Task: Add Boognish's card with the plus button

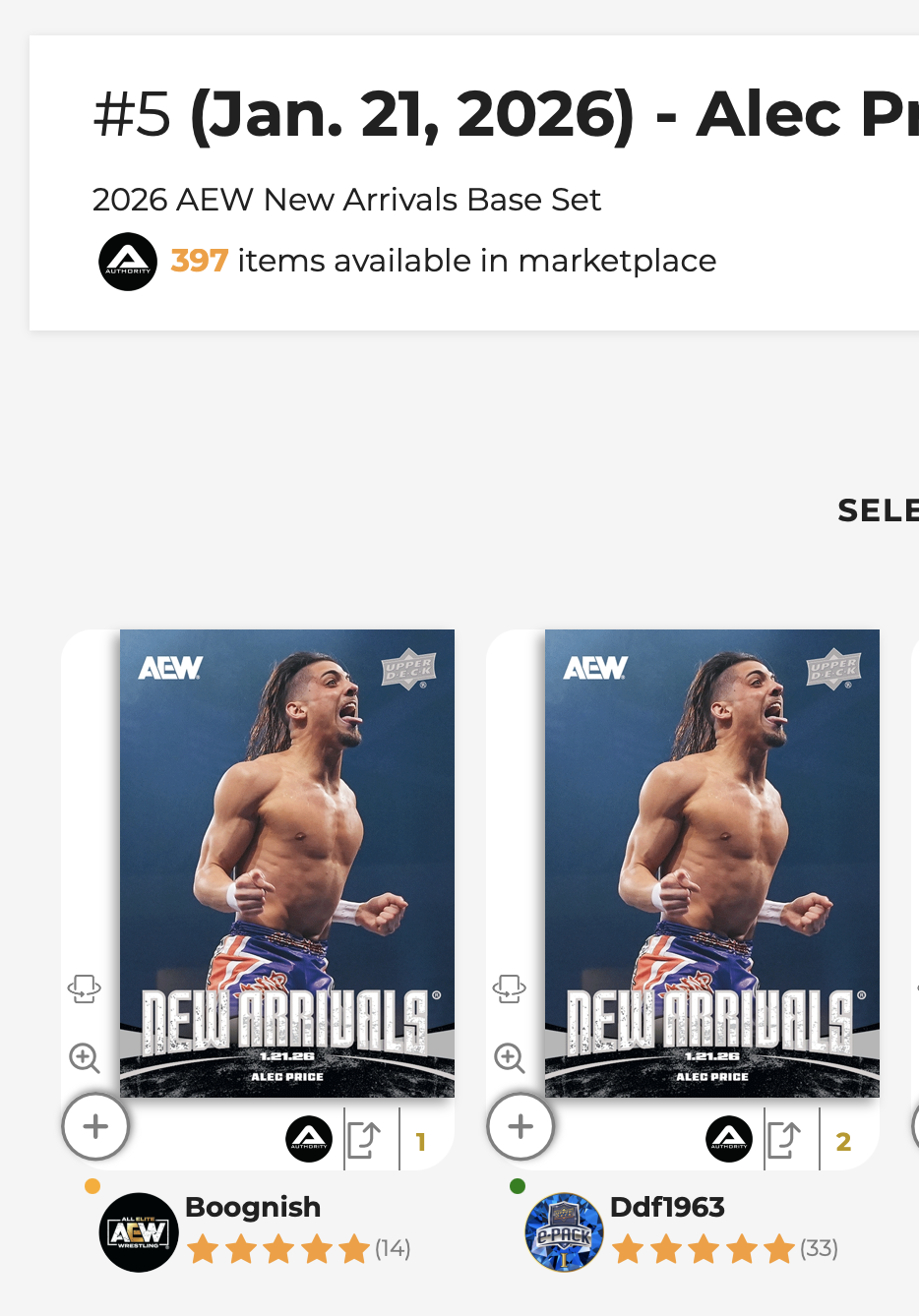Action: pos(95,1127)
